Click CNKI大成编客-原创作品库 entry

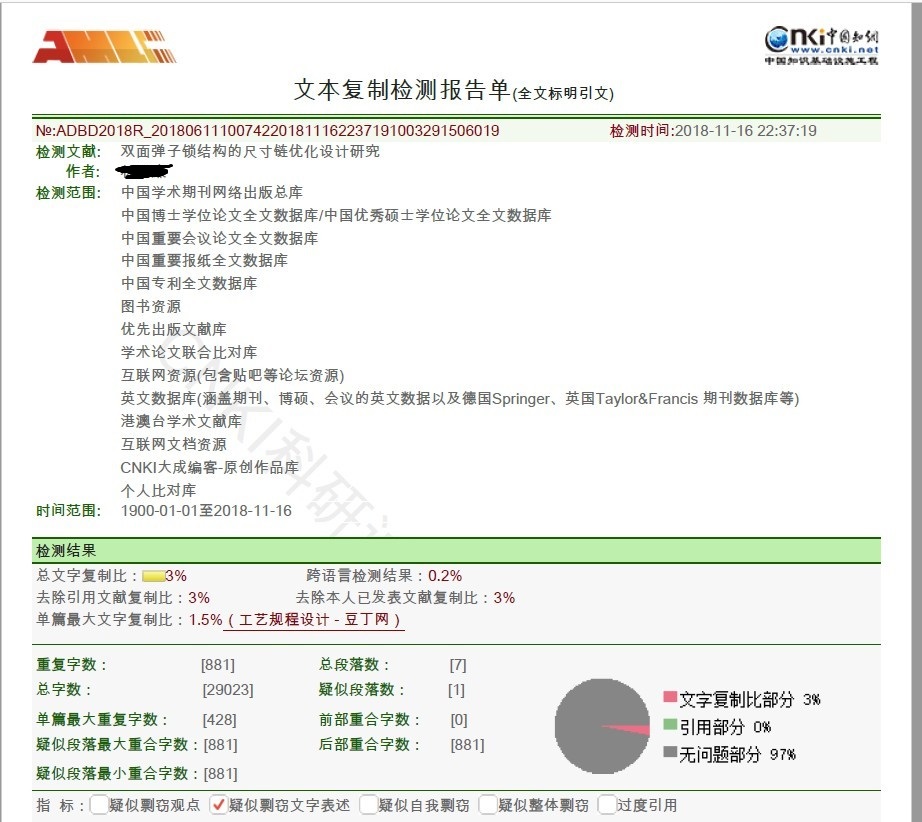click(209, 467)
